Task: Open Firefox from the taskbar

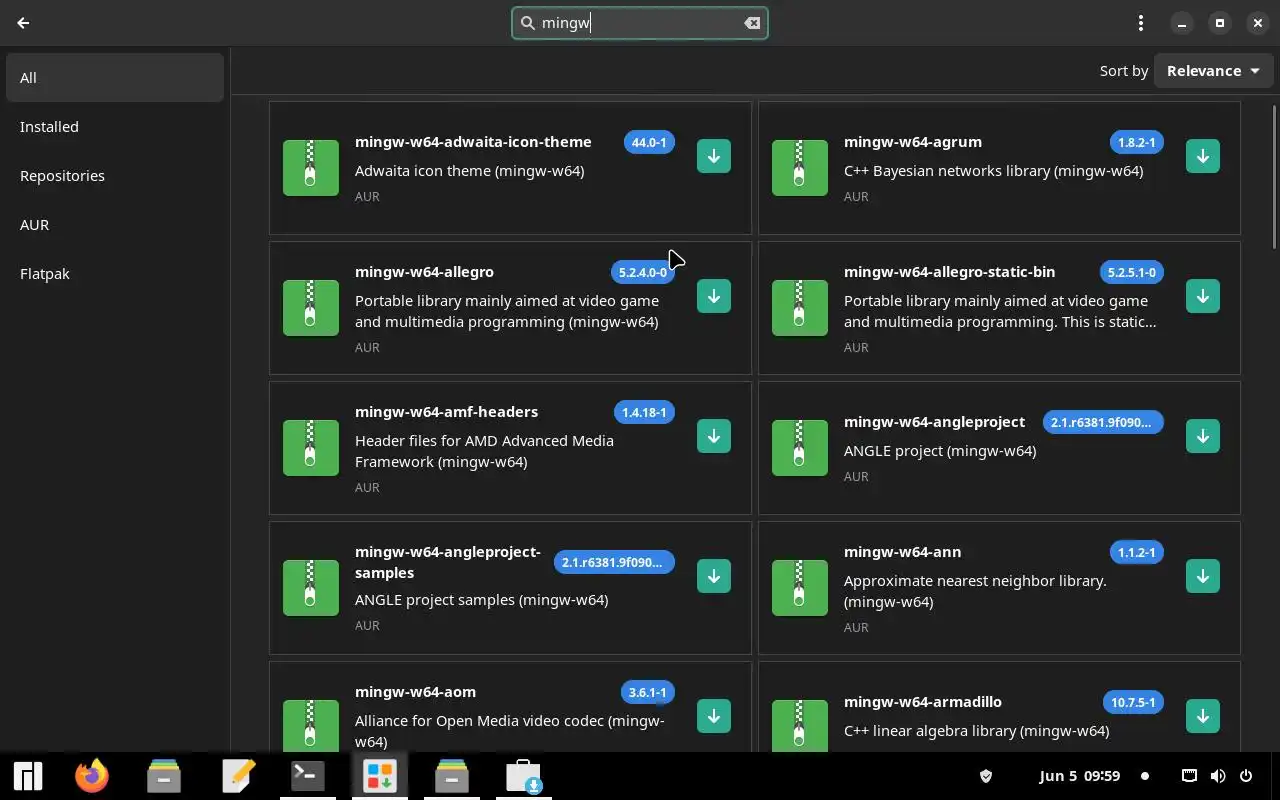Action: pyautogui.click(x=92, y=776)
